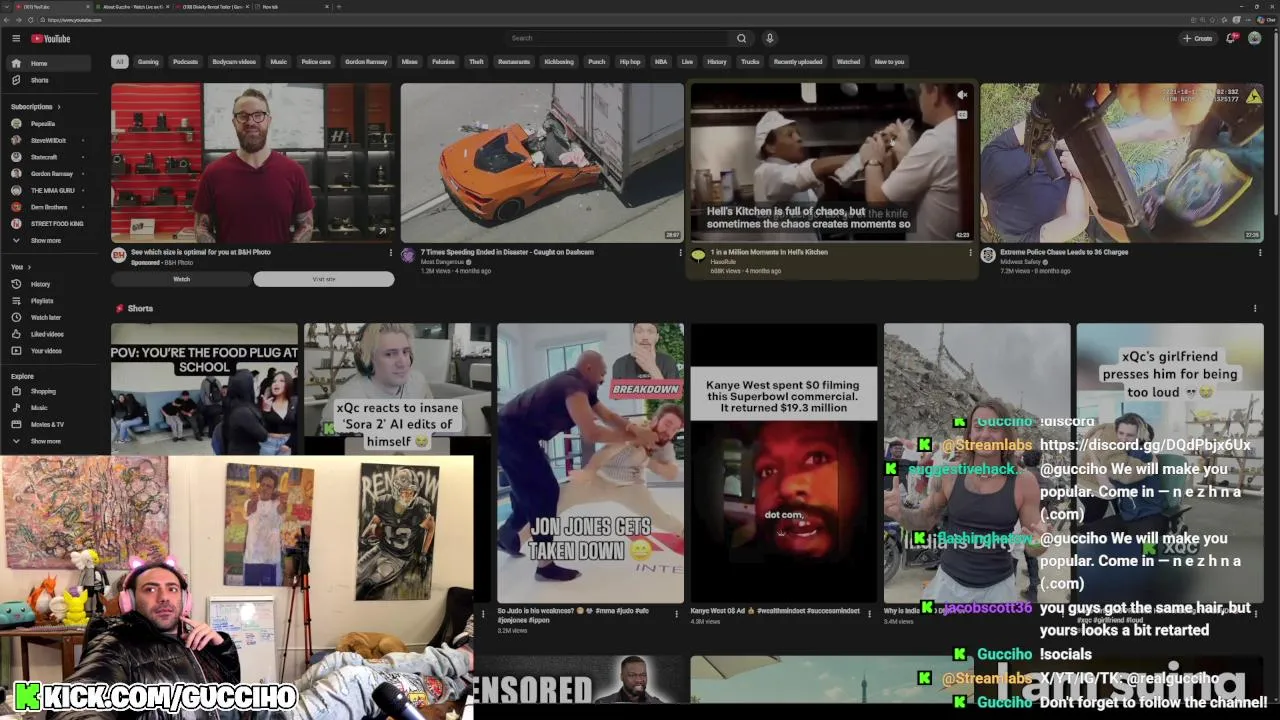Select the NBA filter chip
This screenshot has height=720, width=1280.
pos(661,62)
